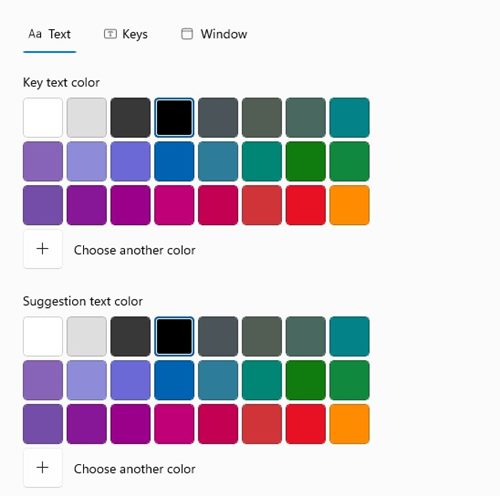Select royal blue swatch in Suggestion text color
Viewport: 500px width, 496px height.
pyautogui.click(x=174, y=380)
